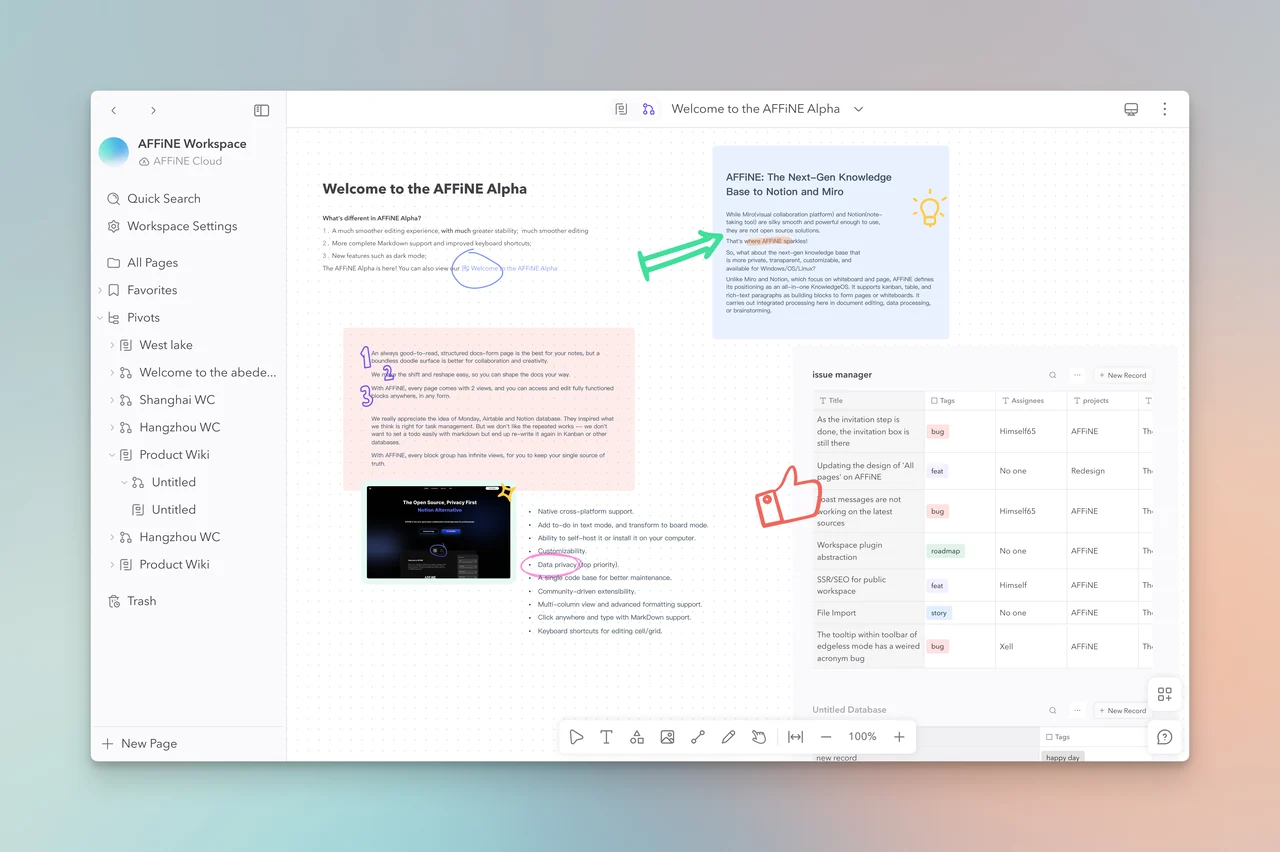Search in Untitled Database
The image size is (1280, 852).
[1053, 710]
